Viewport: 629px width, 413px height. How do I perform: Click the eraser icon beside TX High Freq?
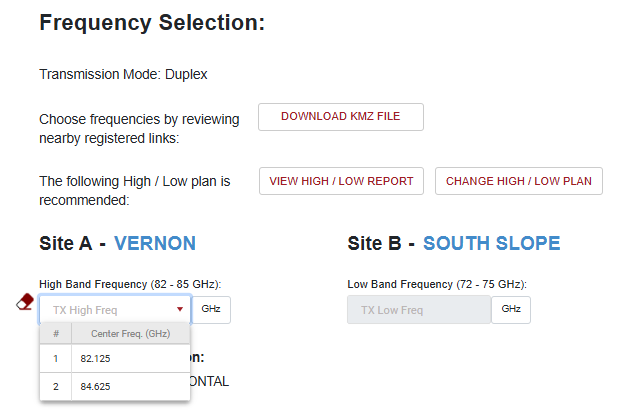(x=26, y=303)
